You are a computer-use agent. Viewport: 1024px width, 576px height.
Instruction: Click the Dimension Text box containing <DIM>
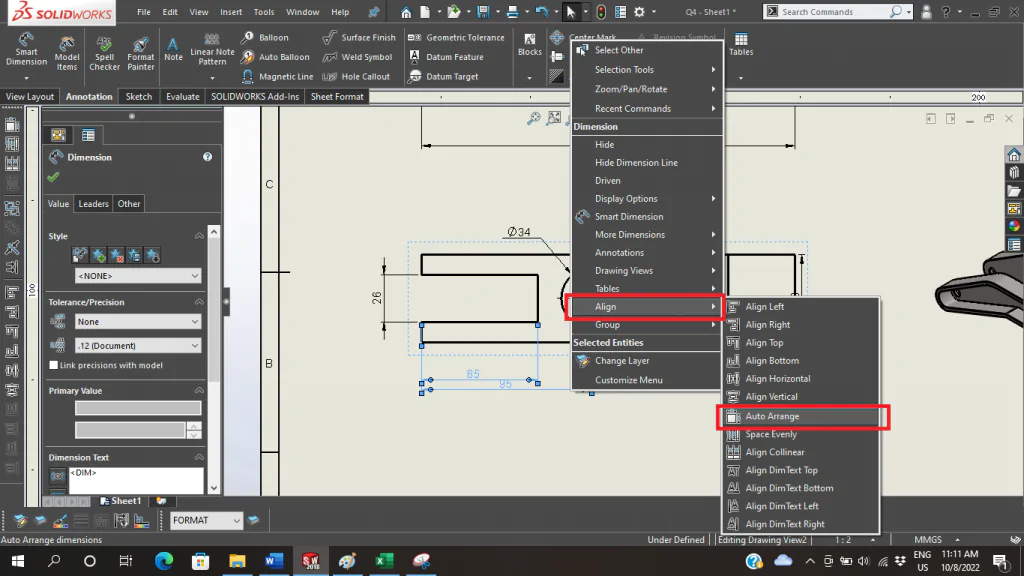pyautogui.click(x=136, y=480)
